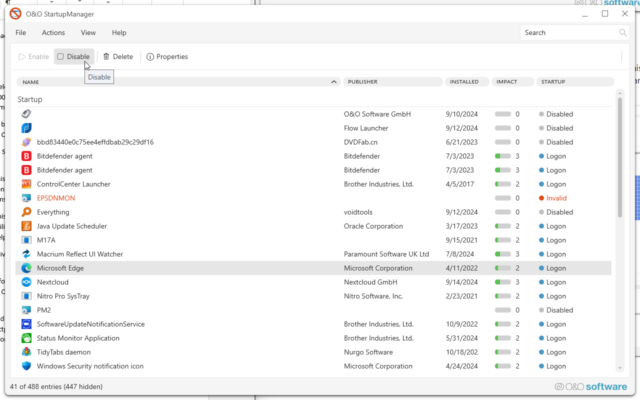
Task: Open the Actions menu
Action: pyautogui.click(x=53, y=33)
